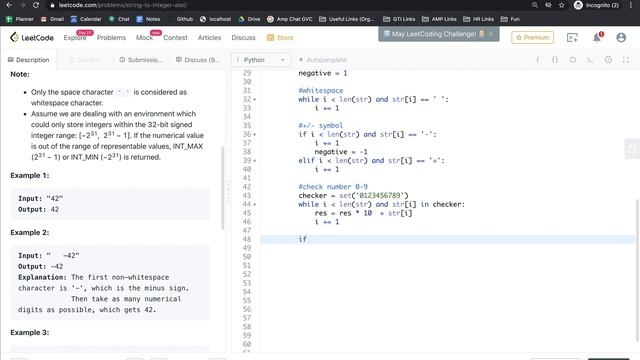Collapse the while loop at line 44

255,204
